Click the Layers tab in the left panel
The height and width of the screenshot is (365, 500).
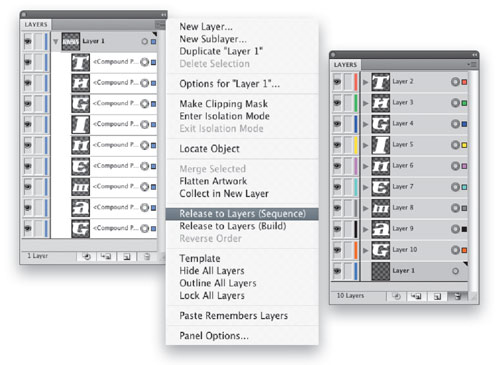click(x=36, y=24)
